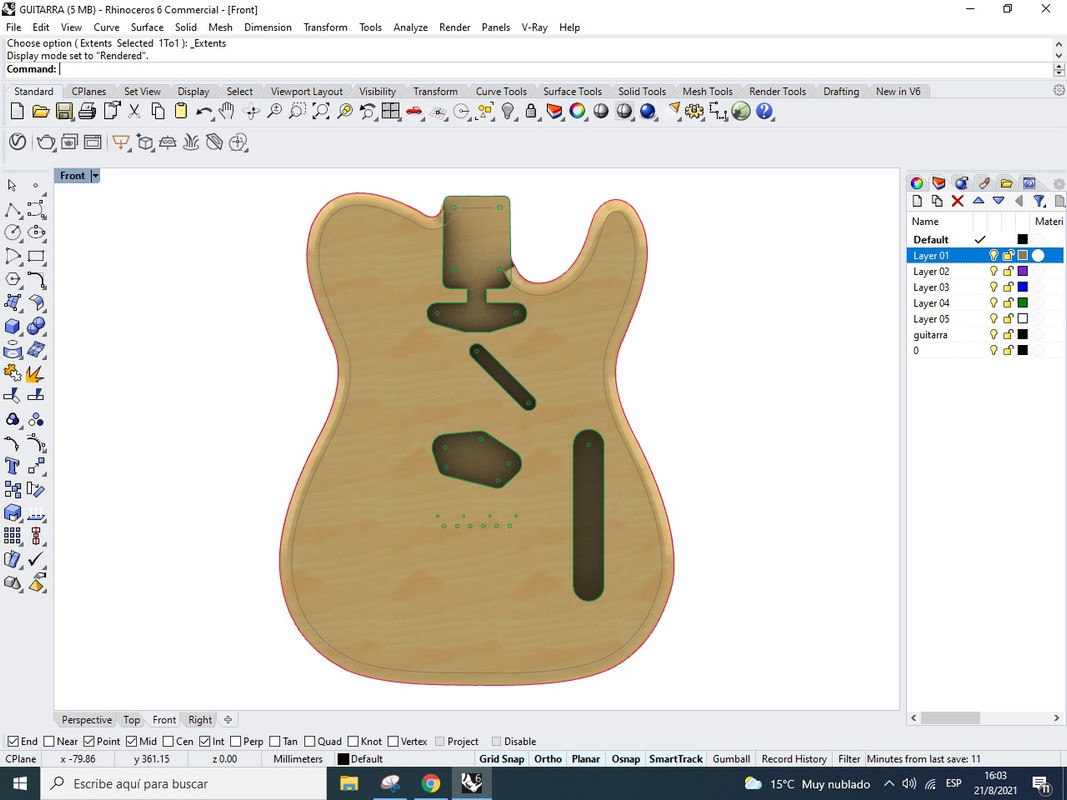Click the Box solid tool
Image resolution: width=1067 pixels, height=800 pixels.
point(13,326)
